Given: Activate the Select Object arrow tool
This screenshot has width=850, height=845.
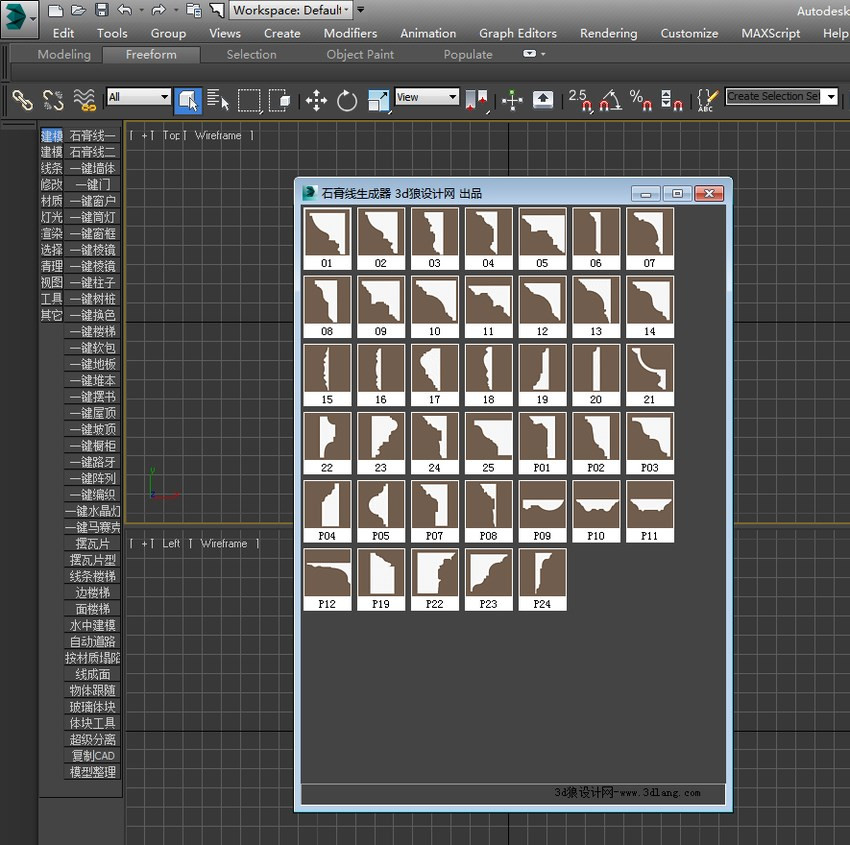Looking at the screenshot, I should [x=188, y=101].
